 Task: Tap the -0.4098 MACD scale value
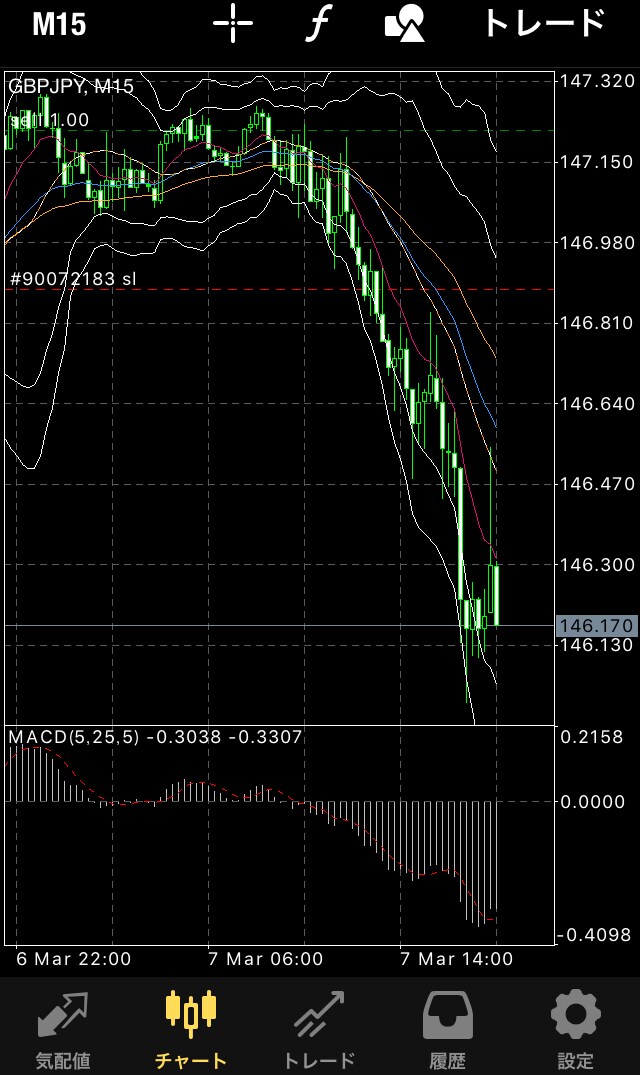(x=593, y=935)
